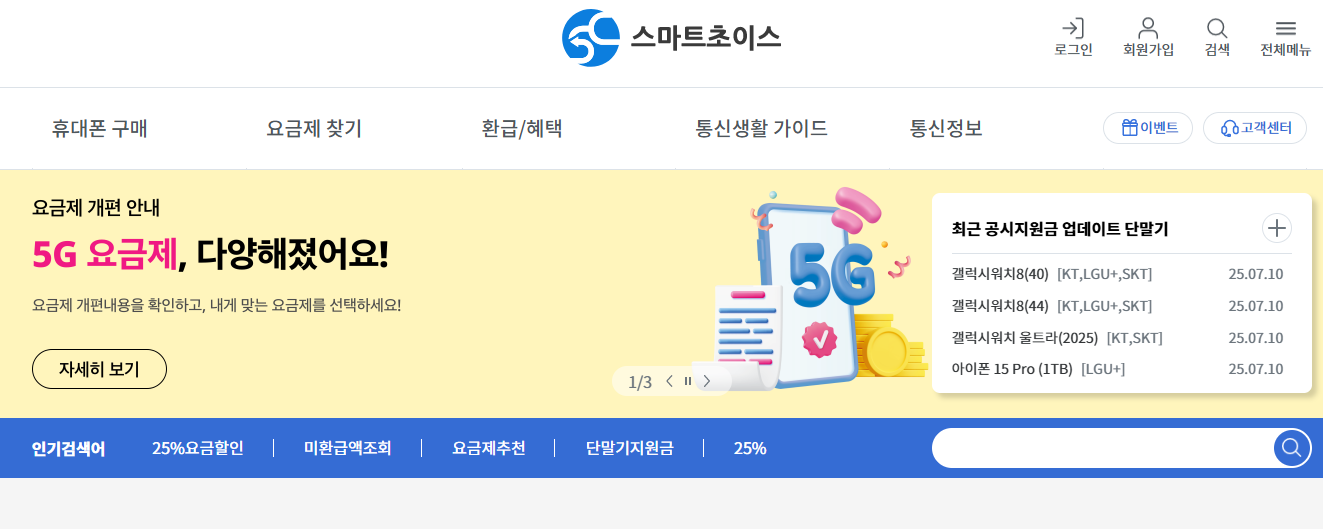
Task: Advance to next banner slide
Action: (707, 381)
